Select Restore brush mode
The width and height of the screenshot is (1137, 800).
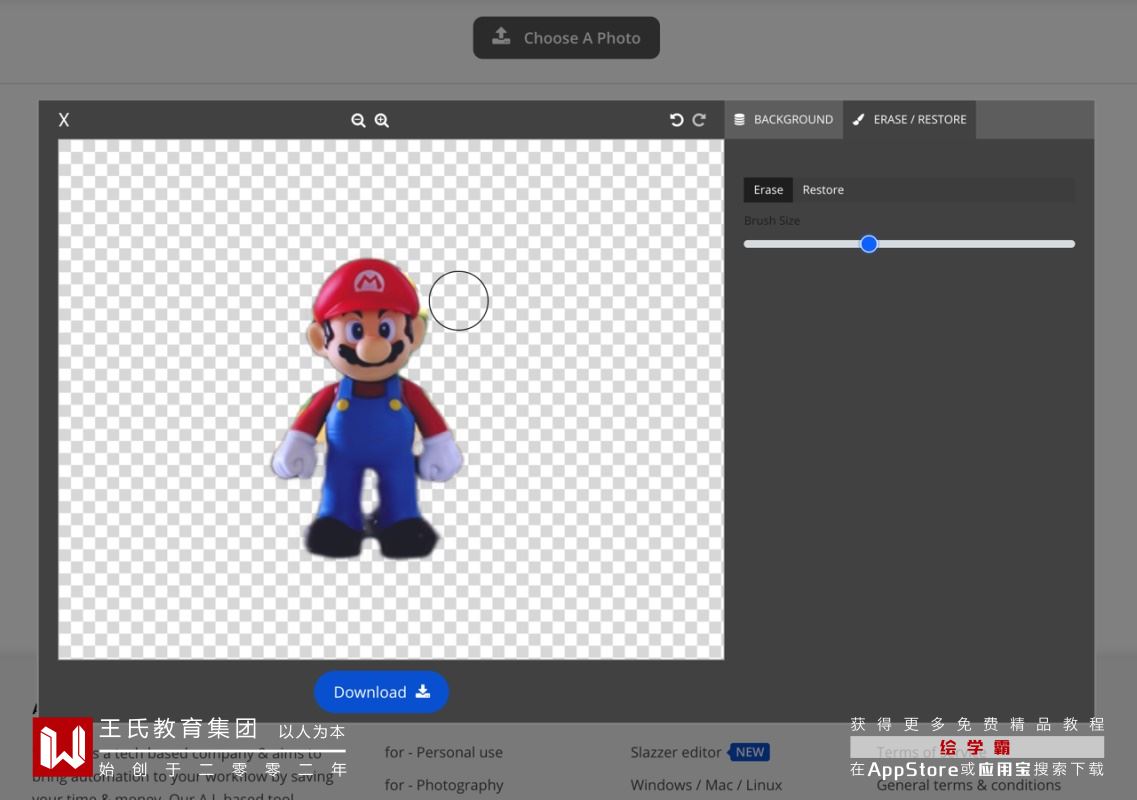(823, 190)
